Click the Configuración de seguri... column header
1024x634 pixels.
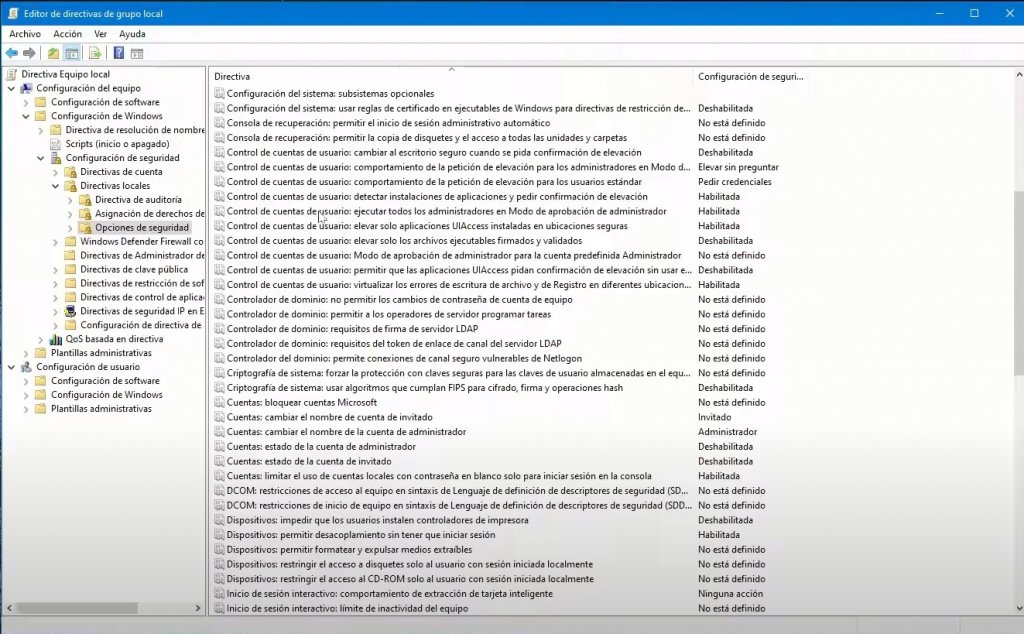tap(750, 76)
